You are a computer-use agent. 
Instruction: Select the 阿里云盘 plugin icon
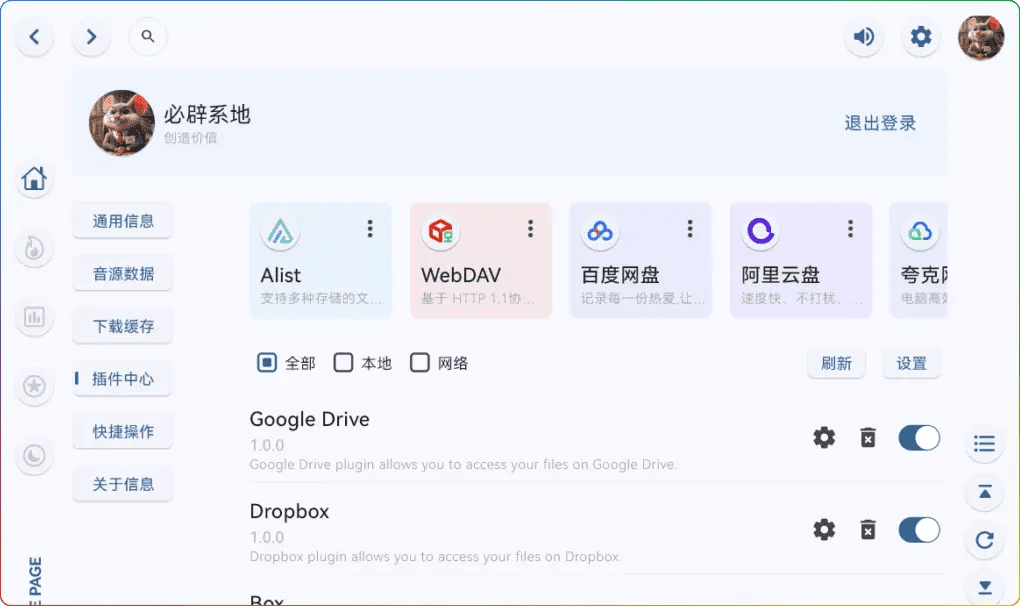760,232
